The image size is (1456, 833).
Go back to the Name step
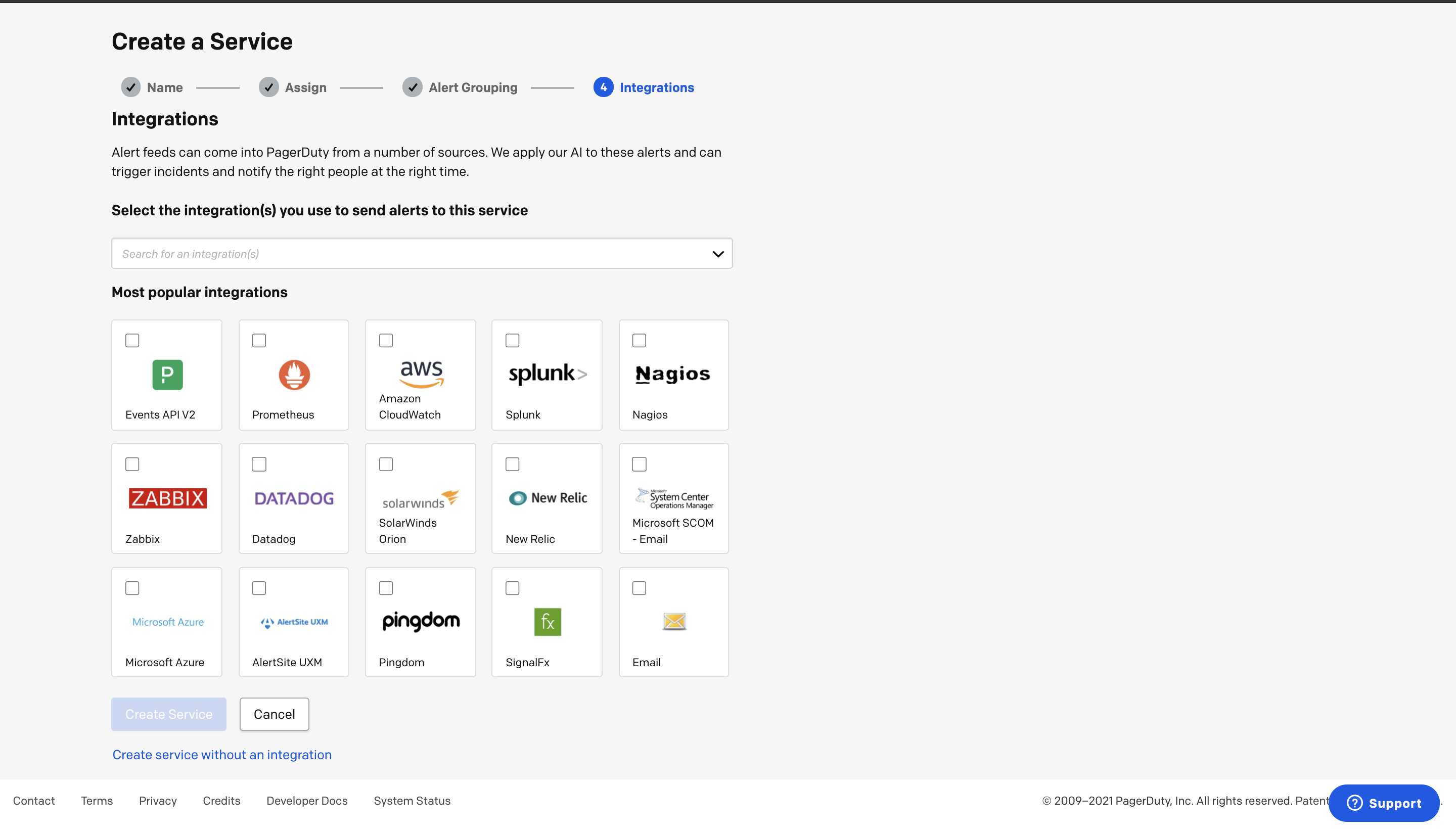[165, 87]
